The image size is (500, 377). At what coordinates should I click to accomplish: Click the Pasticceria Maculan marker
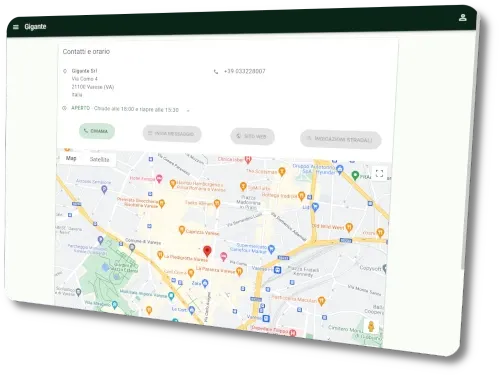(x=321, y=301)
